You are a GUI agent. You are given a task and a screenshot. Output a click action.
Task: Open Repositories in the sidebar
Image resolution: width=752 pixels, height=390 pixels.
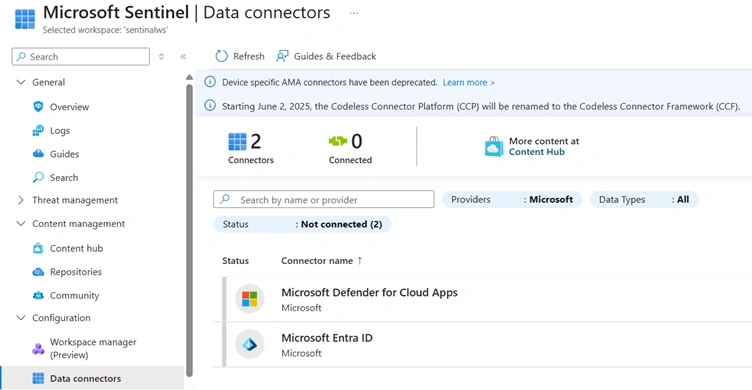click(x=76, y=272)
